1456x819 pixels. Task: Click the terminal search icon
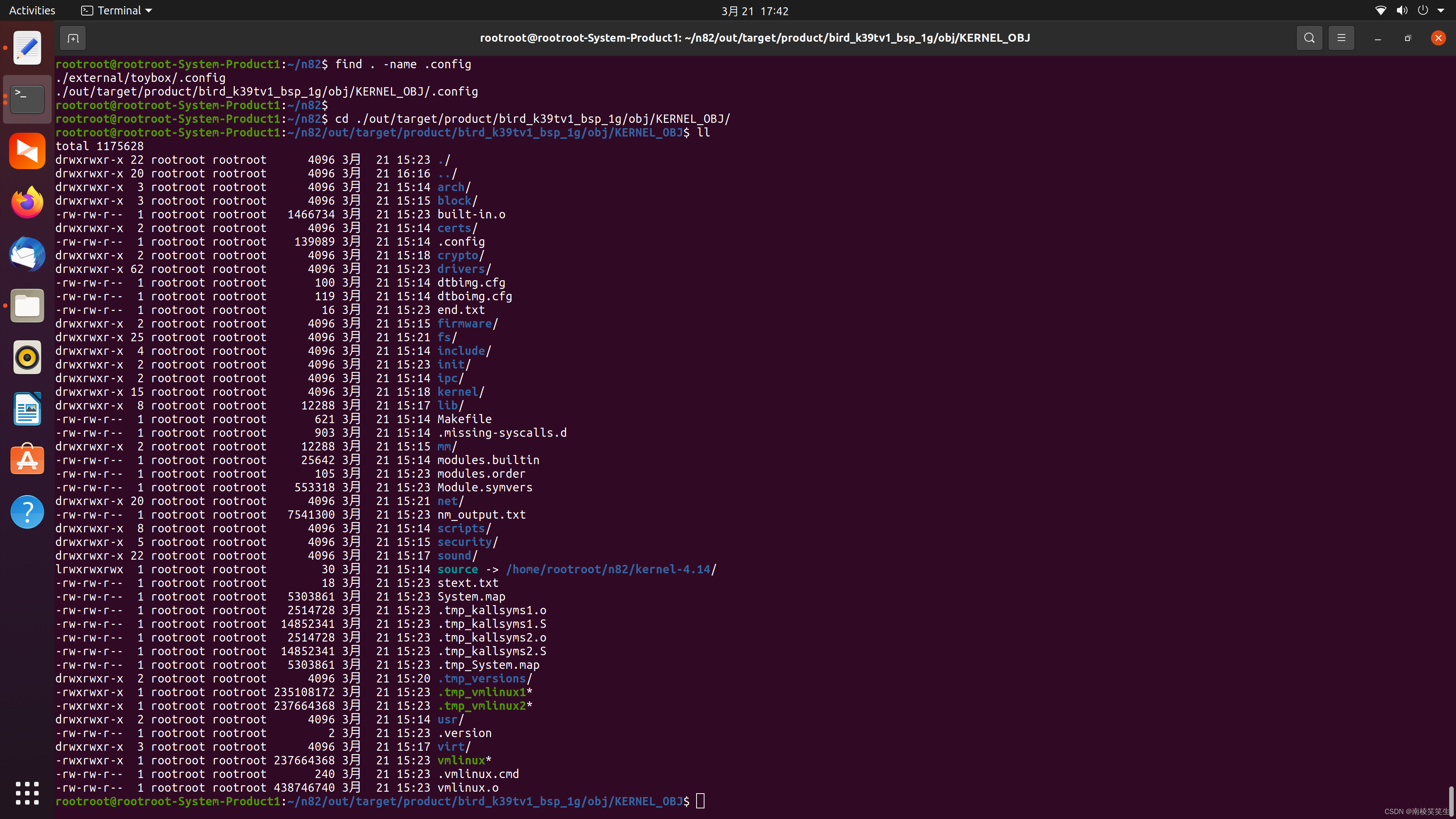coord(1309,38)
